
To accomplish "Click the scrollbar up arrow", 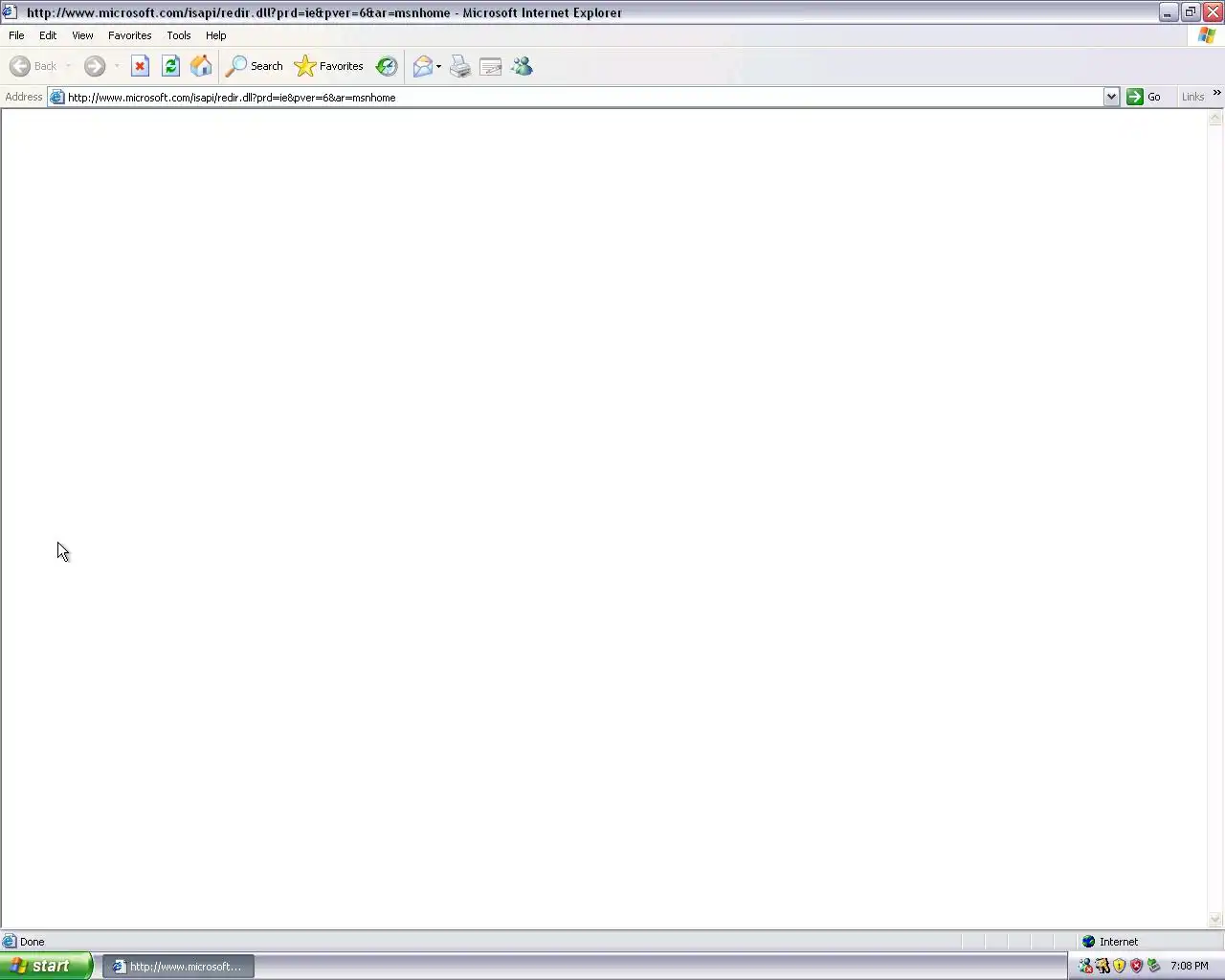I will (x=1215, y=118).
